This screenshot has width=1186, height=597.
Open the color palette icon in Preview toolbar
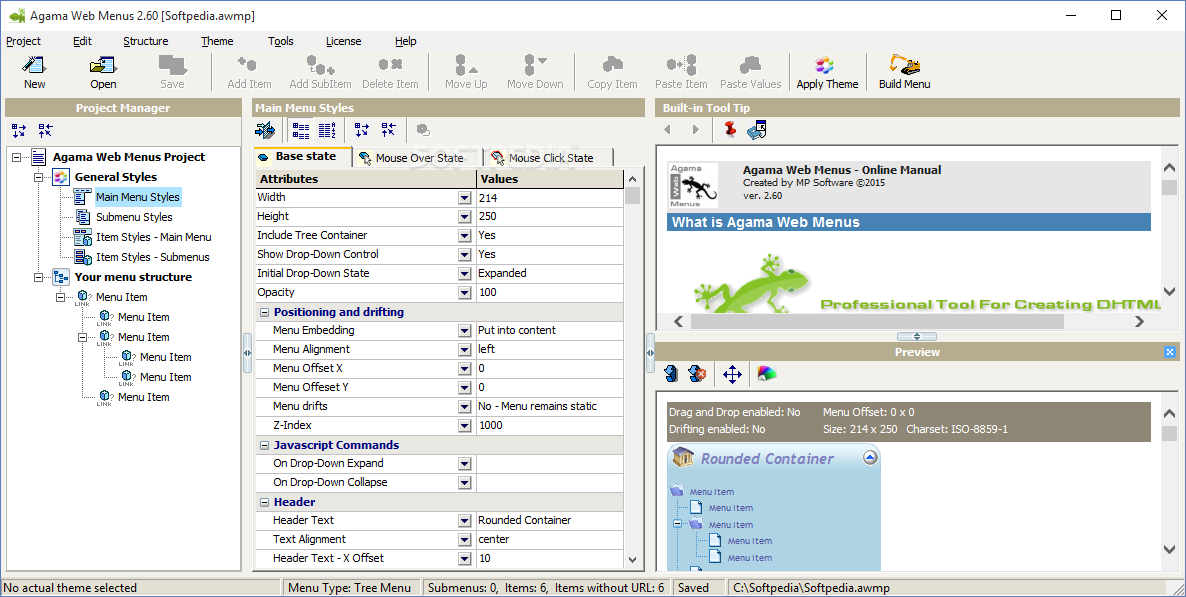[x=766, y=374]
